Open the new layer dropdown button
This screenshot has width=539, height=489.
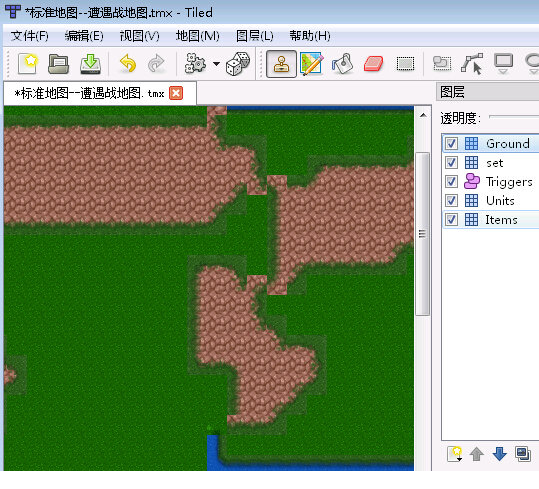click(455, 454)
